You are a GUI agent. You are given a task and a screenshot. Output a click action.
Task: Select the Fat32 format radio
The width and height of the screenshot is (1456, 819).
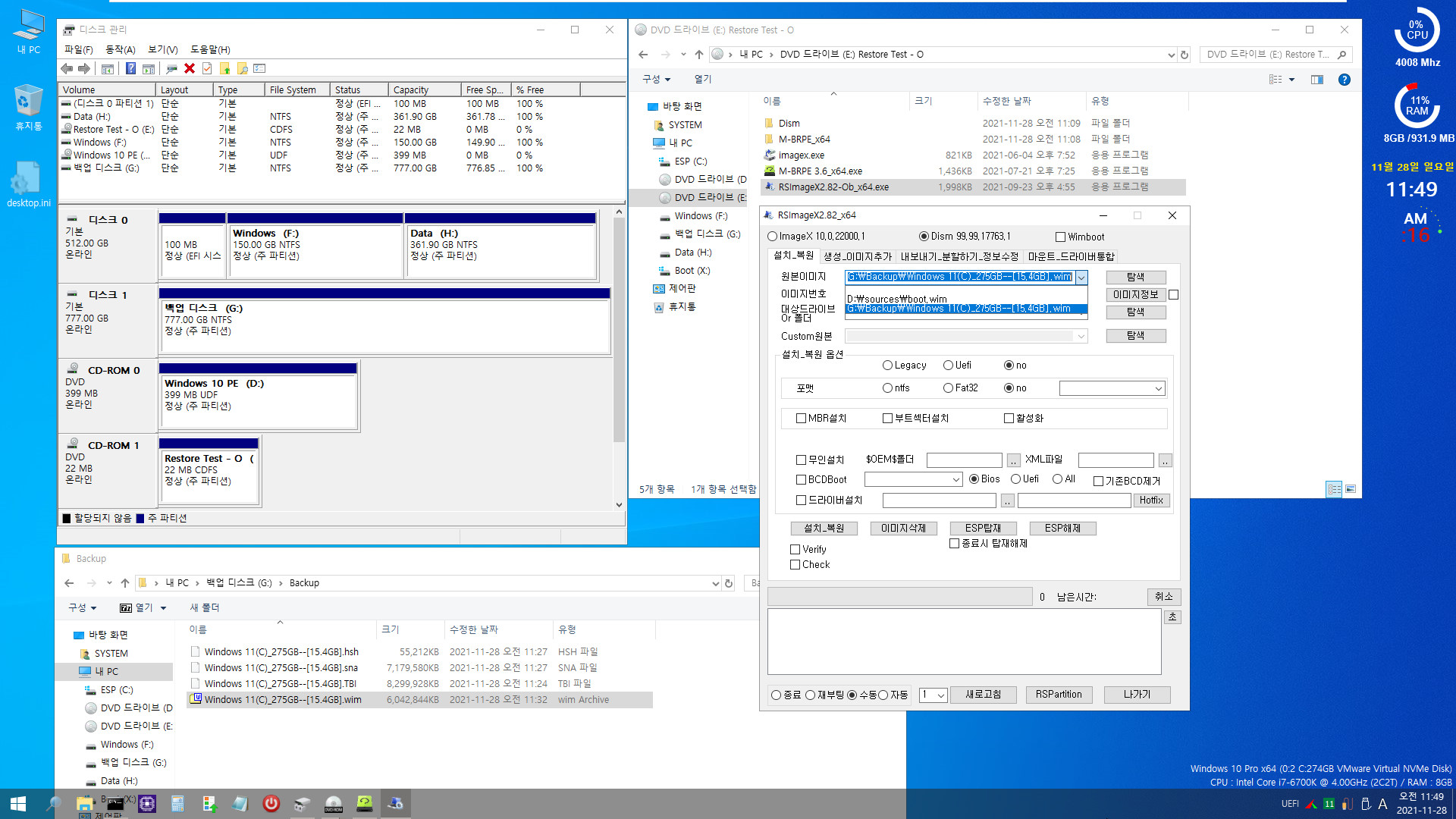point(948,388)
